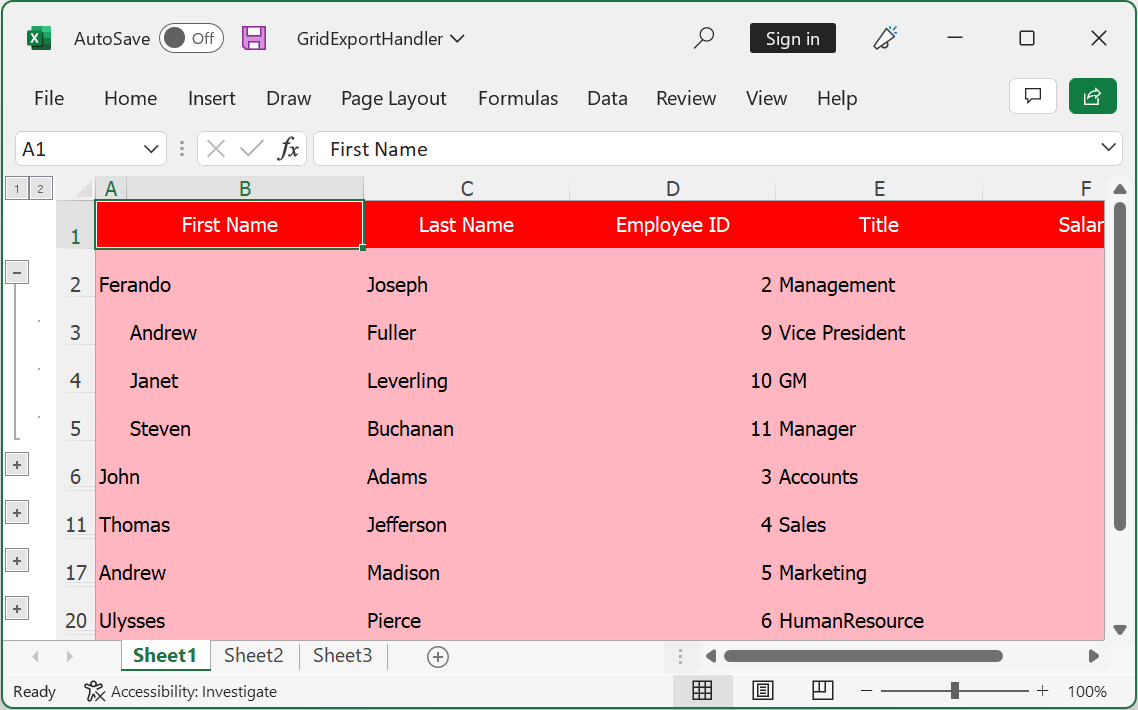
Task: Open the GridExportHandler file name dropdown
Action: click(x=458, y=38)
